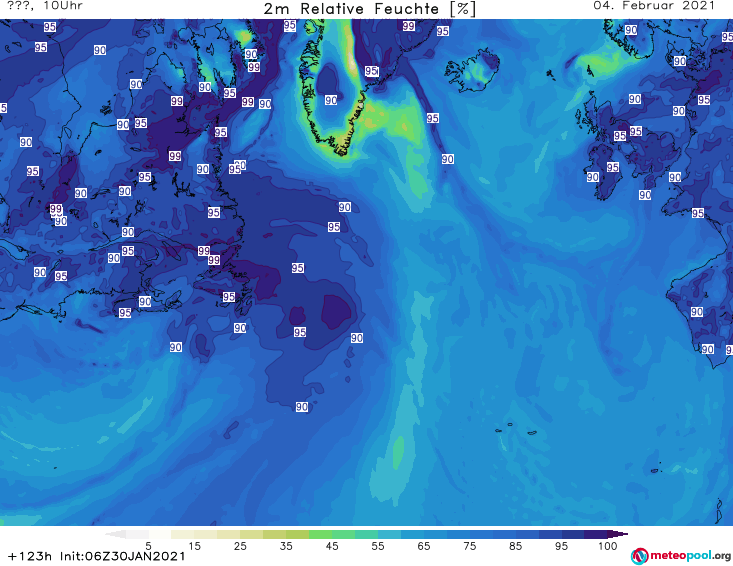Click the legend value 55
The image size is (733, 566).
pyautogui.click(x=378, y=546)
